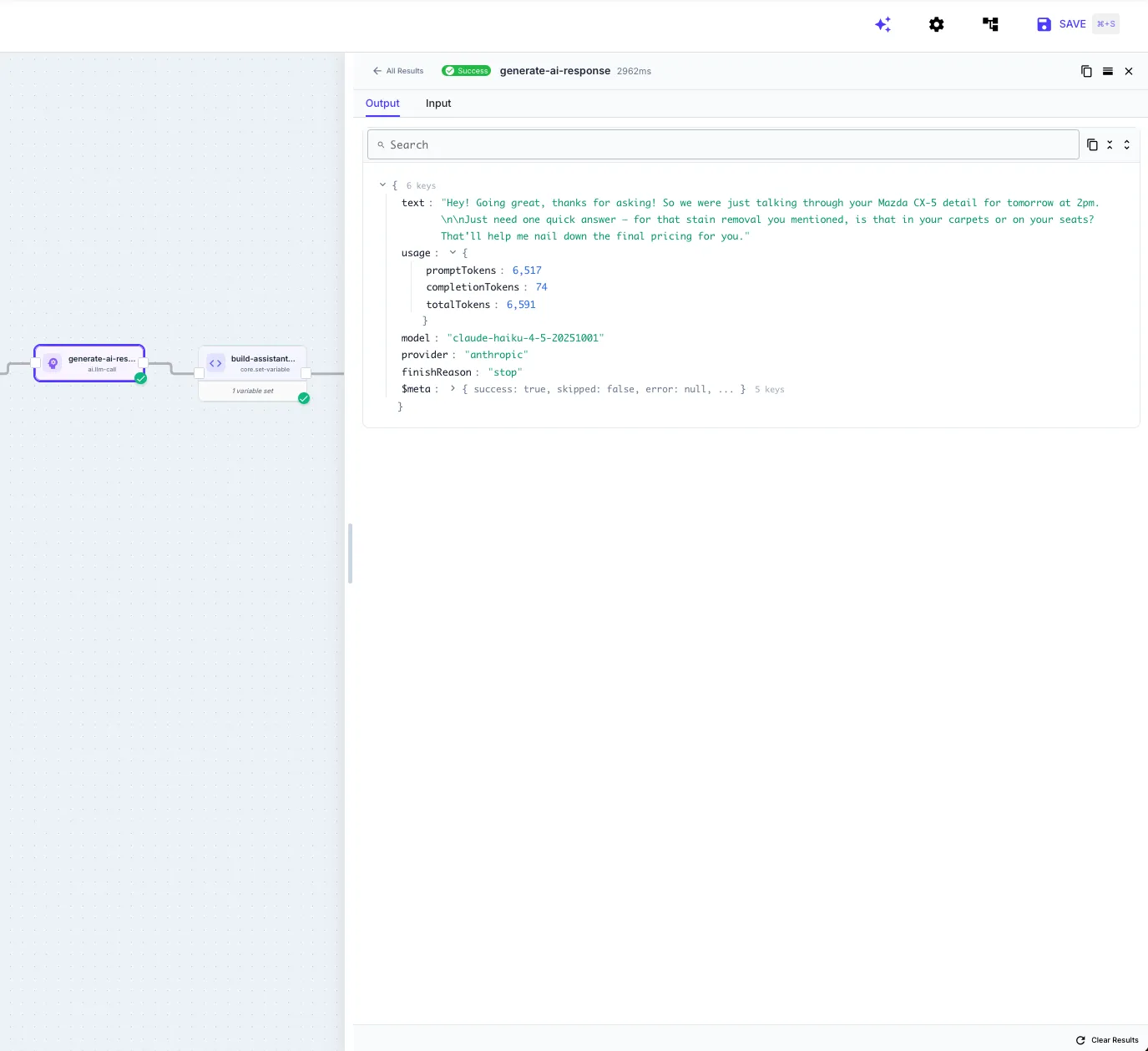The height and width of the screenshot is (1051, 1148).
Task: Open the AI sparkle assistant
Action: (882, 24)
